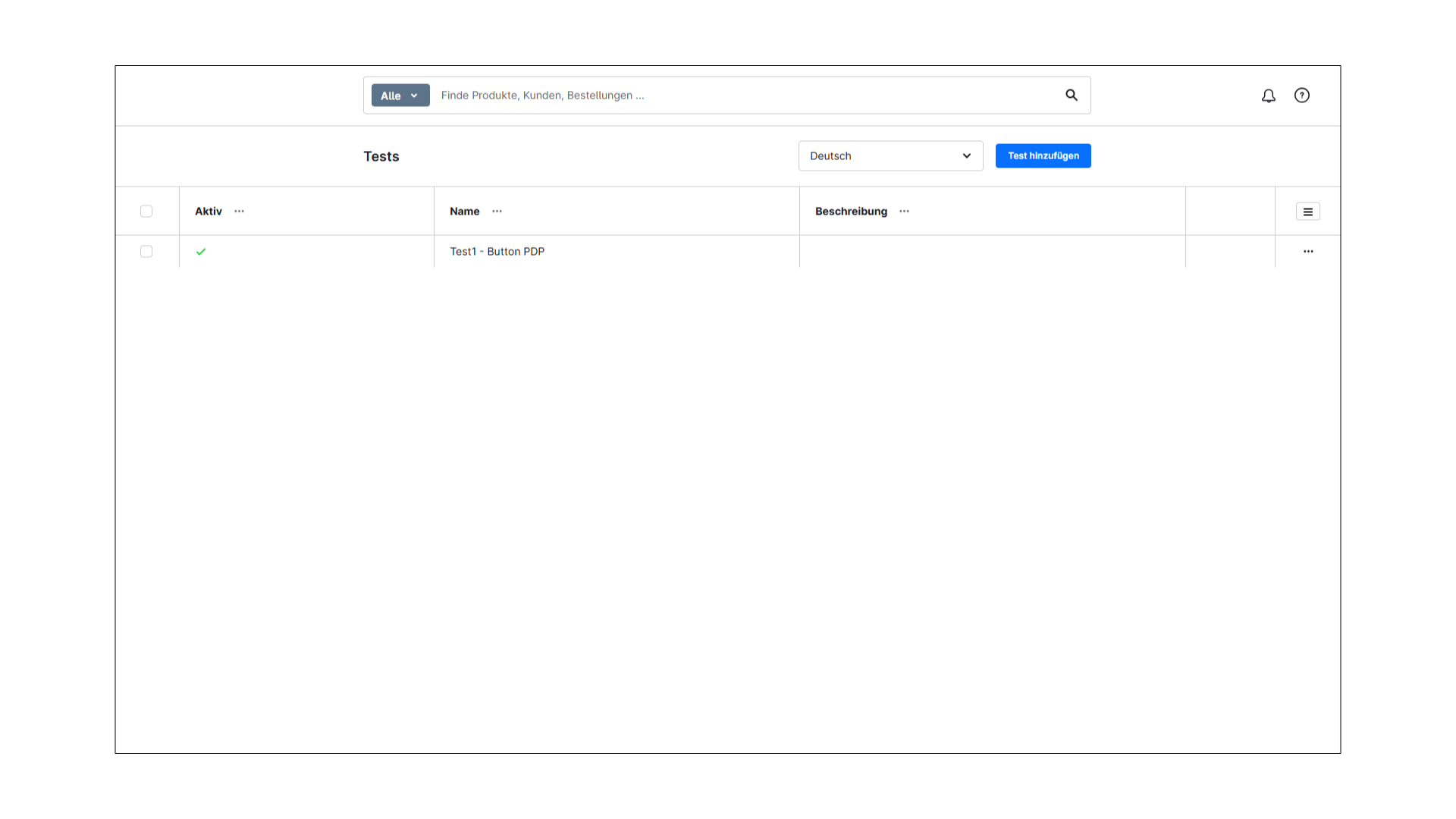Click inside the Finde Produkte search field

click(x=682, y=95)
